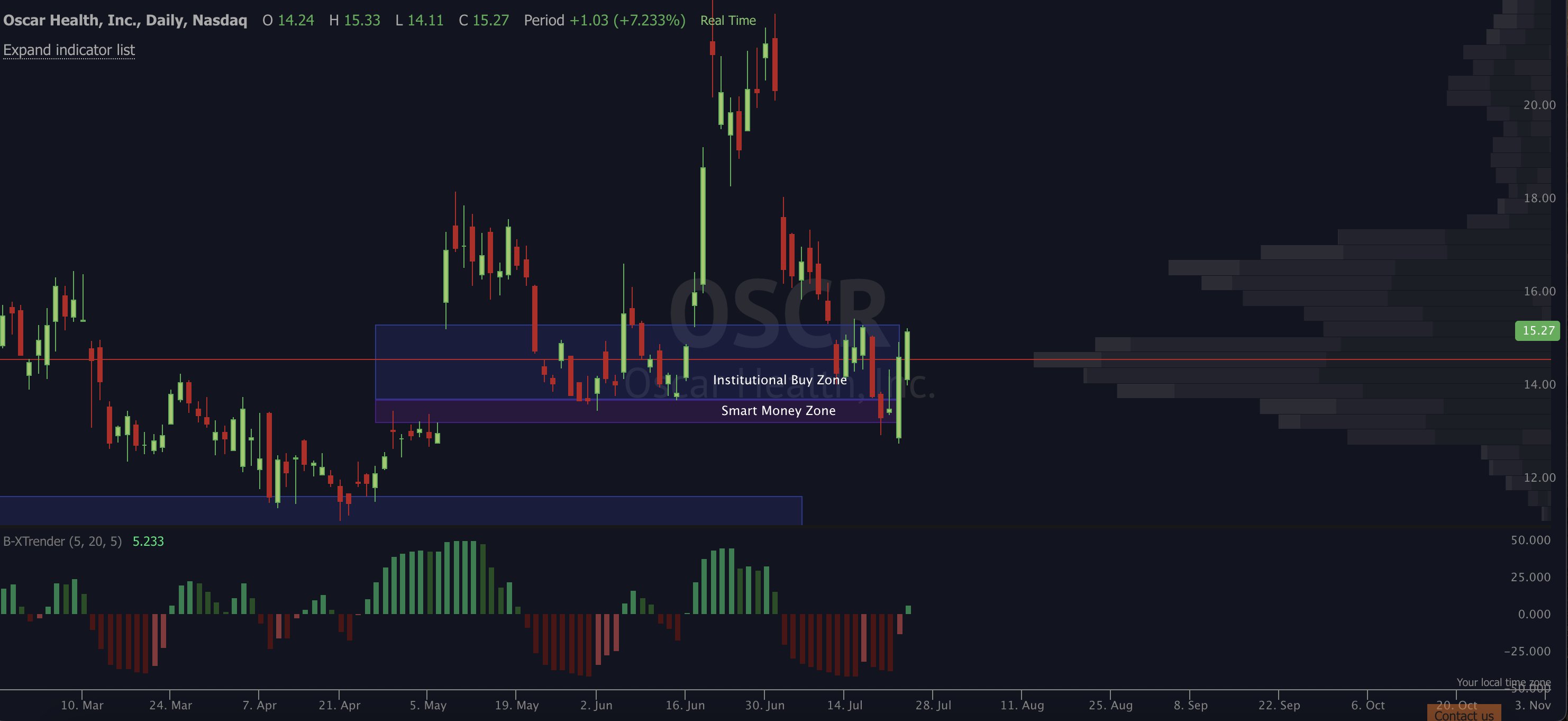Click the '2. Jun' date on the time axis
Screen dimensions: 1568x721
[x=597, y=705]
